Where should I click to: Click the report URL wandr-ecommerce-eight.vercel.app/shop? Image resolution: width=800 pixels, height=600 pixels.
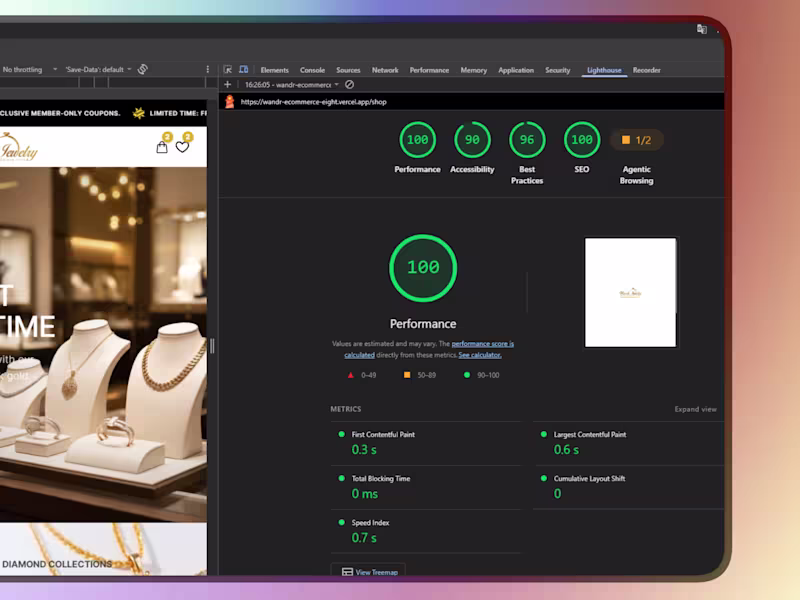click(x=313, y=102)
